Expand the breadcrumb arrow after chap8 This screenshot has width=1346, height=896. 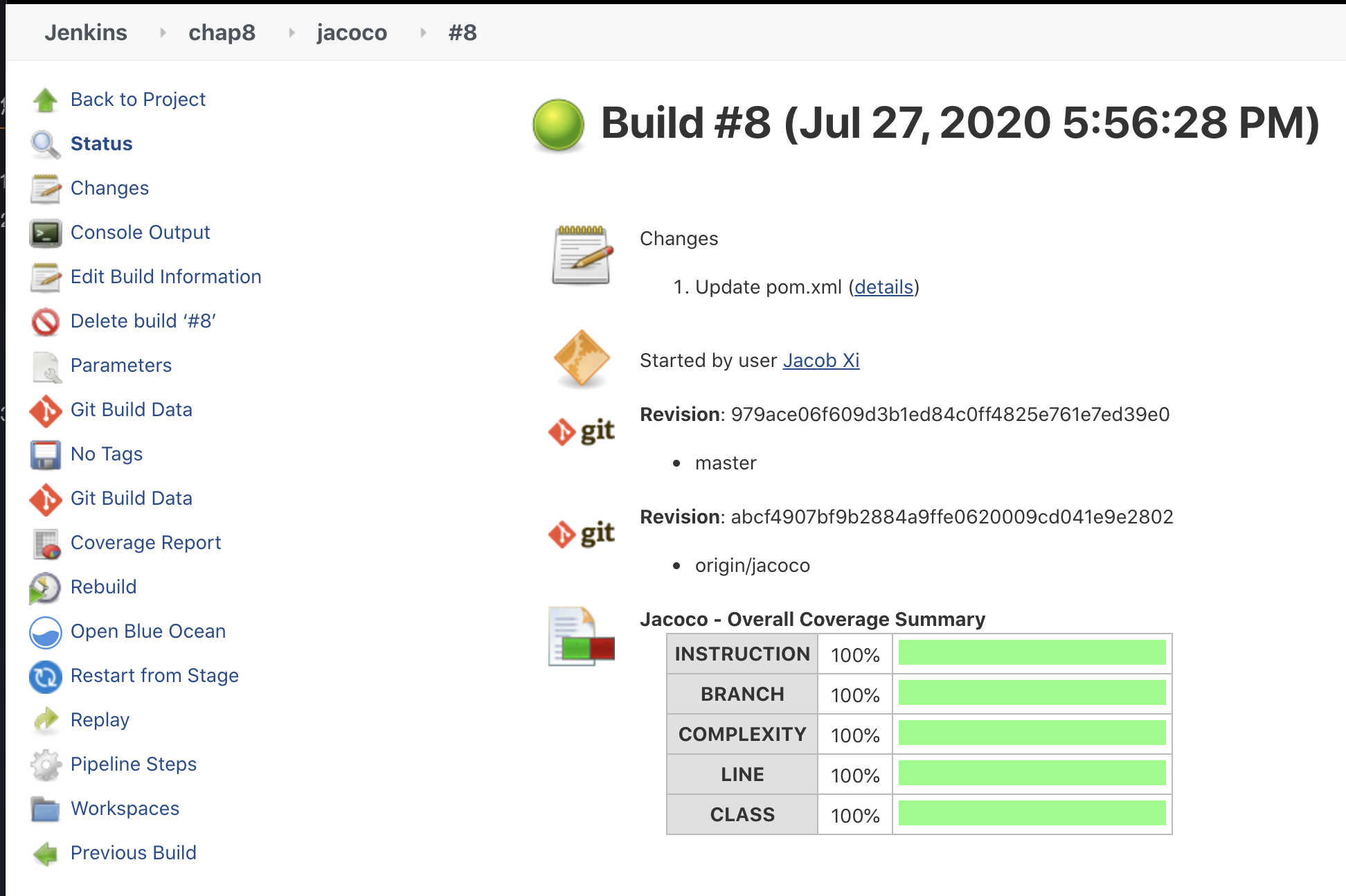point(291,33)
